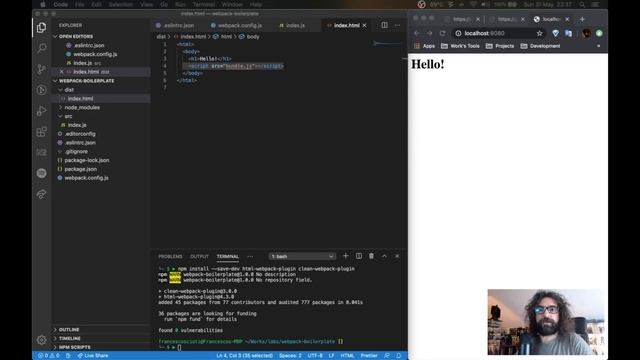Click the editor minimap

pyautogui.click(x=387, y=43)
